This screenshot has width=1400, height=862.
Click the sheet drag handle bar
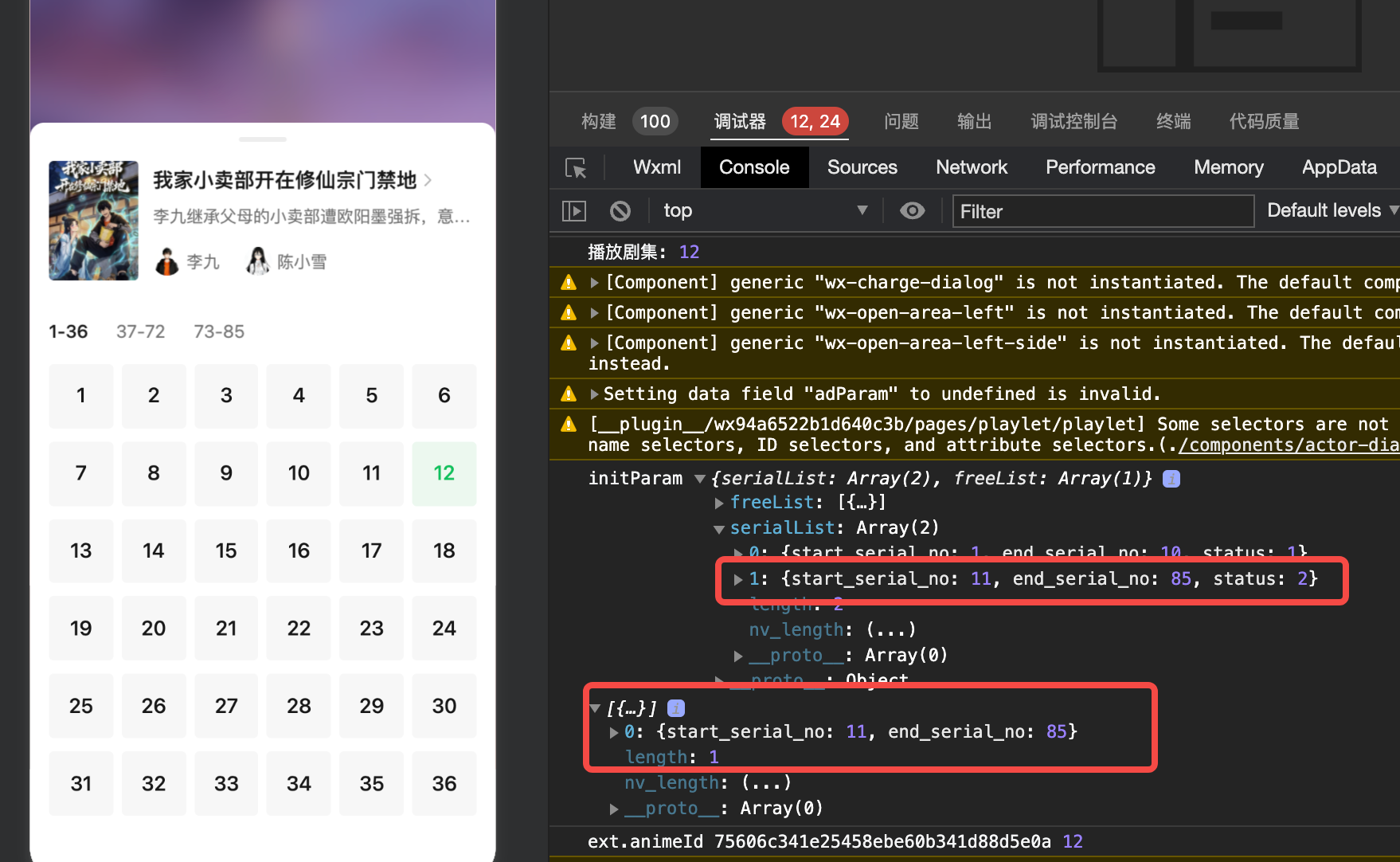click(263, 139)
